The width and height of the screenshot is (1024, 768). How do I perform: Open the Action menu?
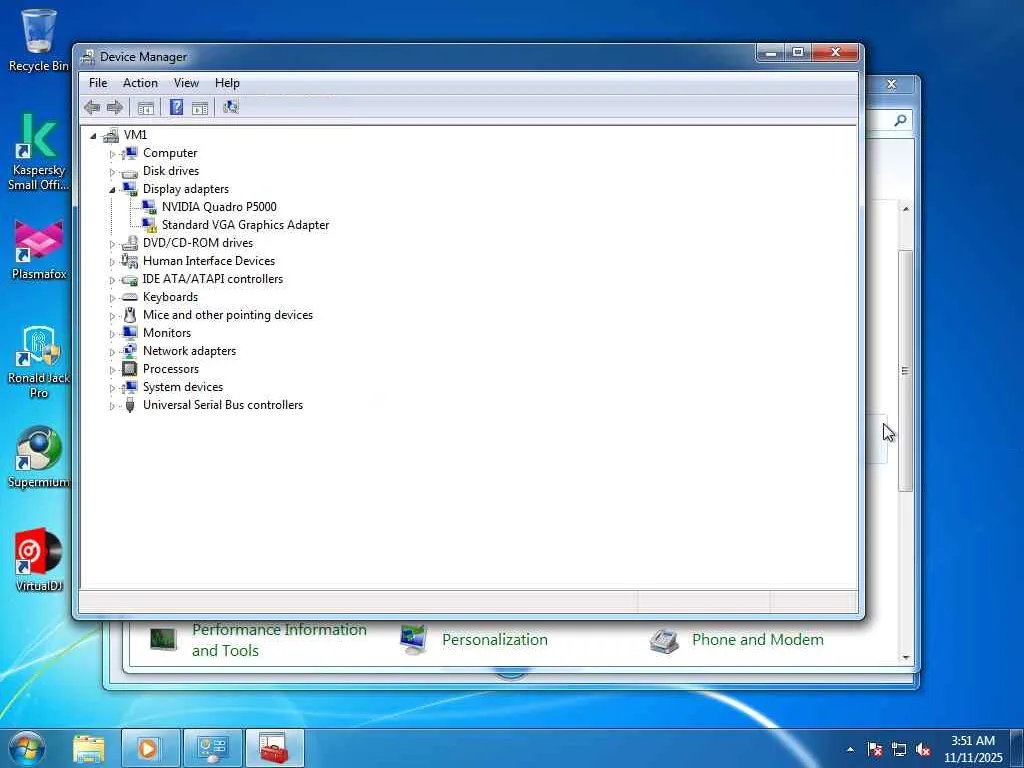[140, 83]
